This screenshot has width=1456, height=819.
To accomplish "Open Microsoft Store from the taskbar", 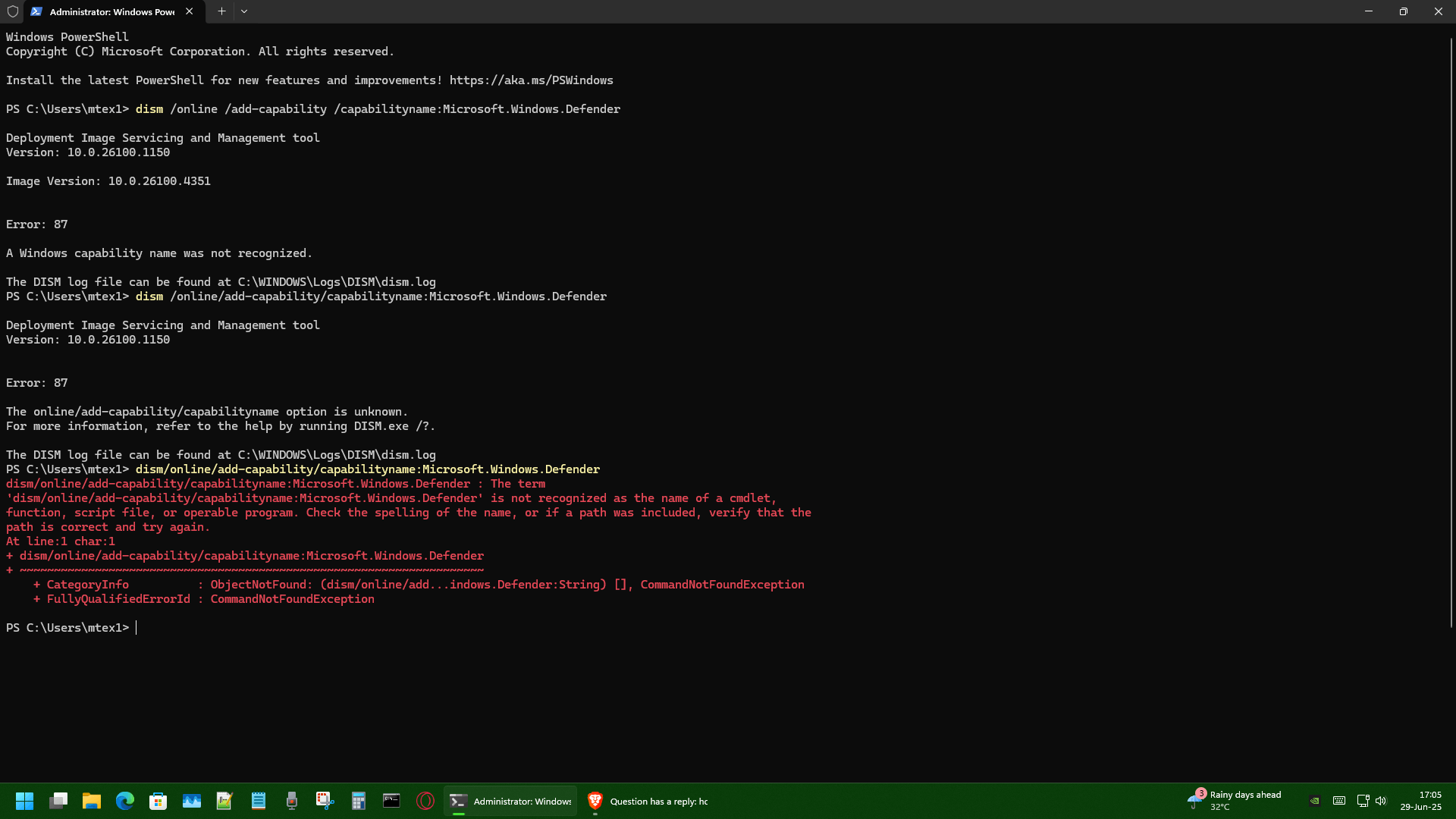I will tap(158, 801).
